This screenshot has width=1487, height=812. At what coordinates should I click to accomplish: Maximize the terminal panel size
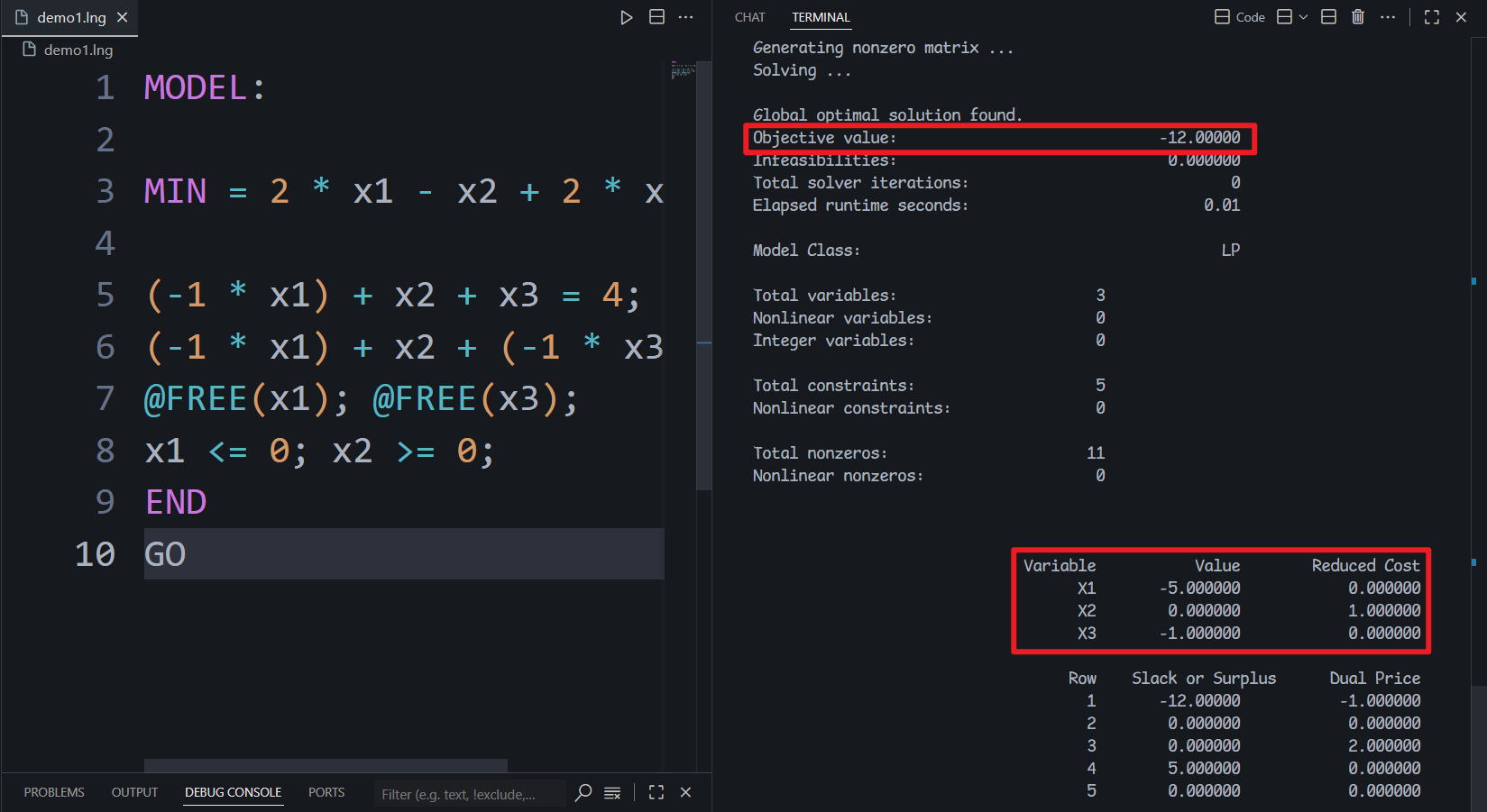click(x=1432, y=17)
